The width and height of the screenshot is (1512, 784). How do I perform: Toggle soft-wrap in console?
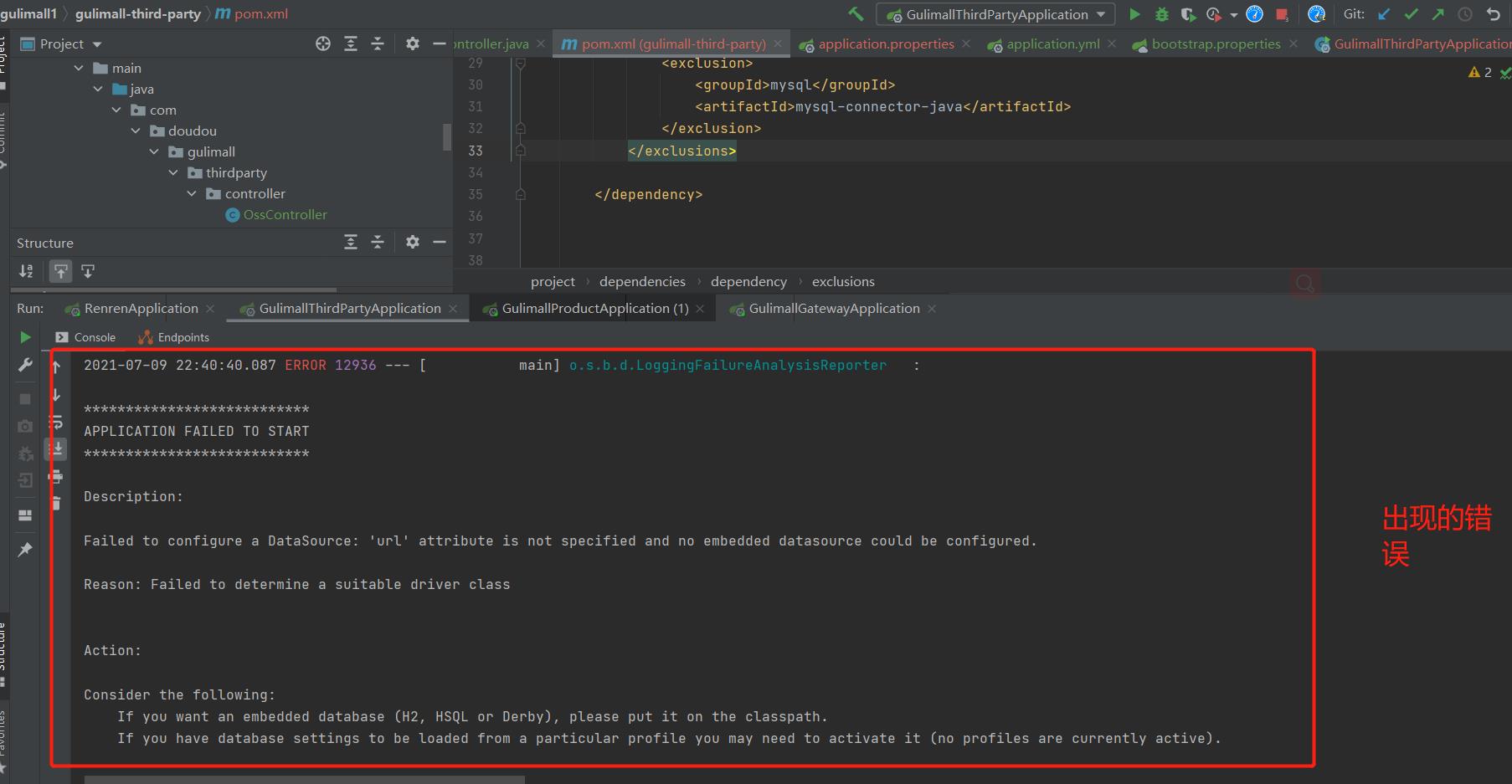tap(56, 422)
